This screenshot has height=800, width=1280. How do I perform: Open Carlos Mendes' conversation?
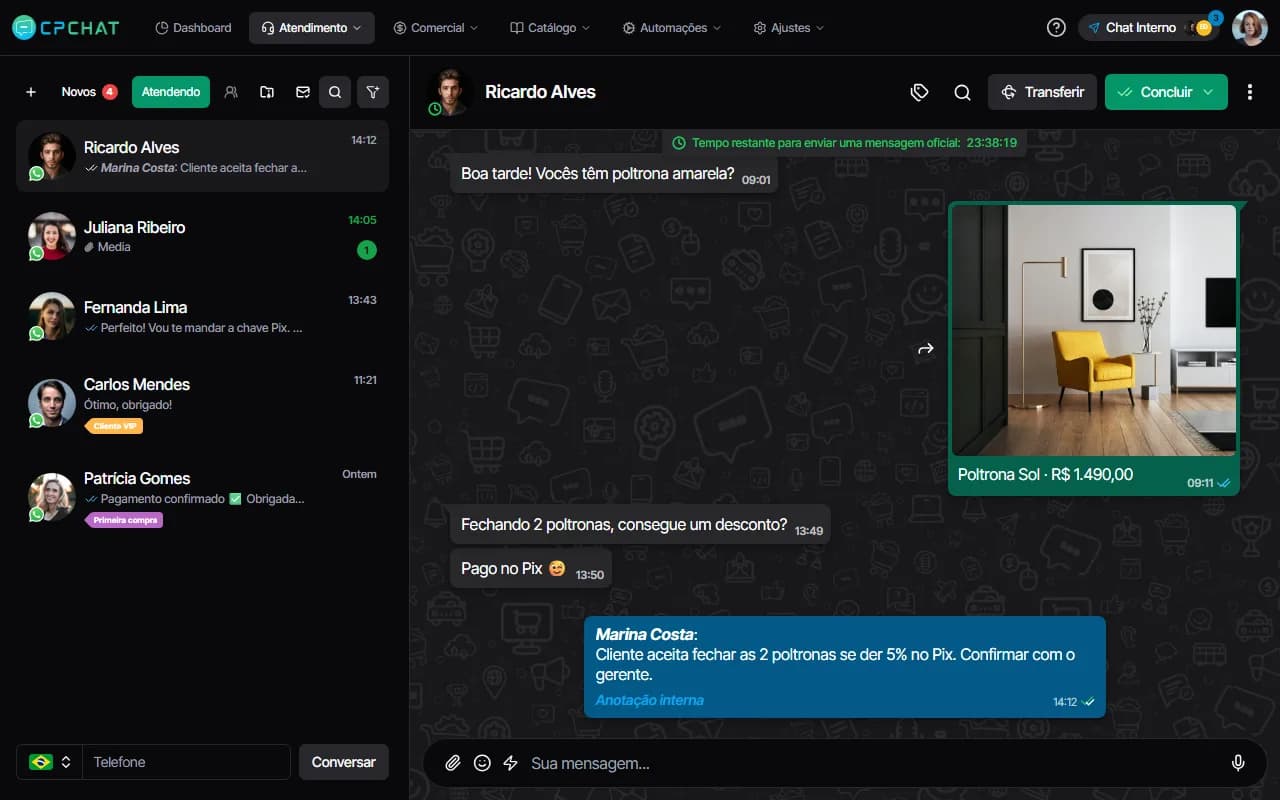[202, 403]
